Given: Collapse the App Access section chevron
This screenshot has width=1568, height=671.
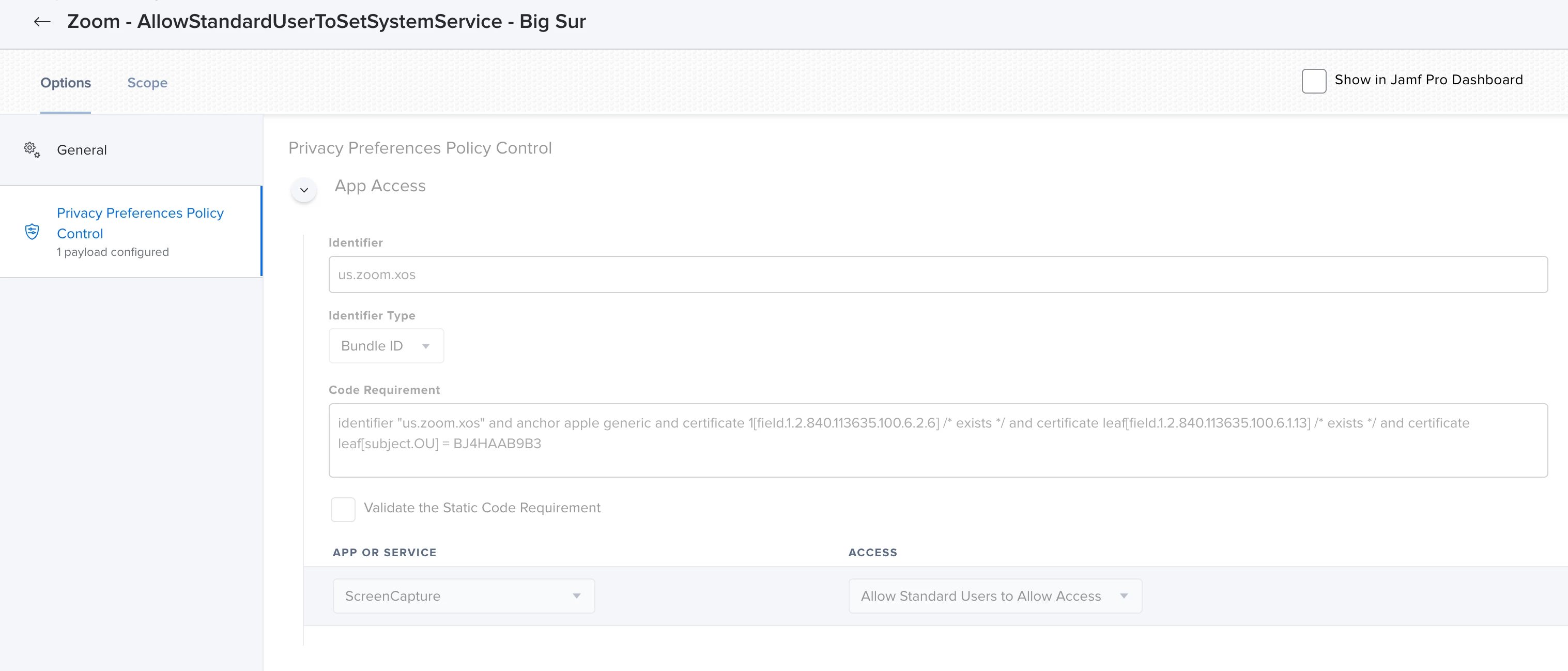Looking at the screenshot, I should point(304,190).
